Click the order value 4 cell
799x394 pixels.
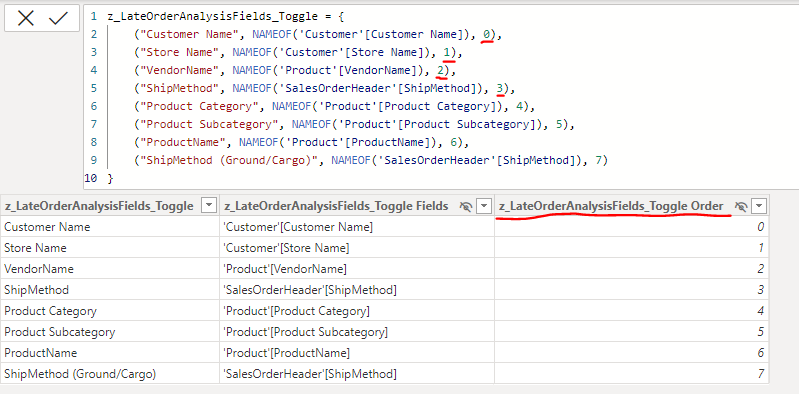631,310
